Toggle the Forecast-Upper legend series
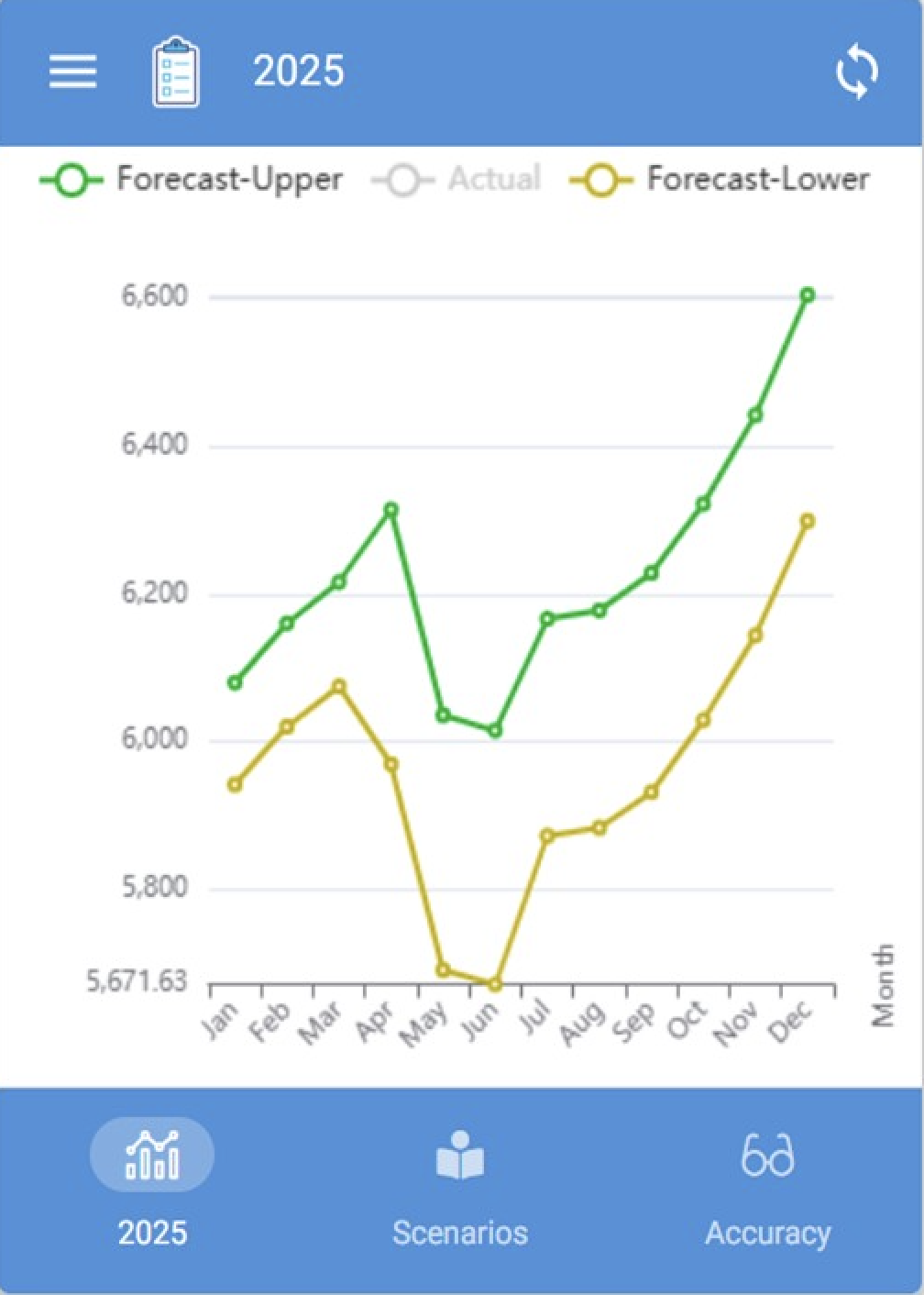The width and height of the screenshot is (924, 1295). click(x=229, y=179)
